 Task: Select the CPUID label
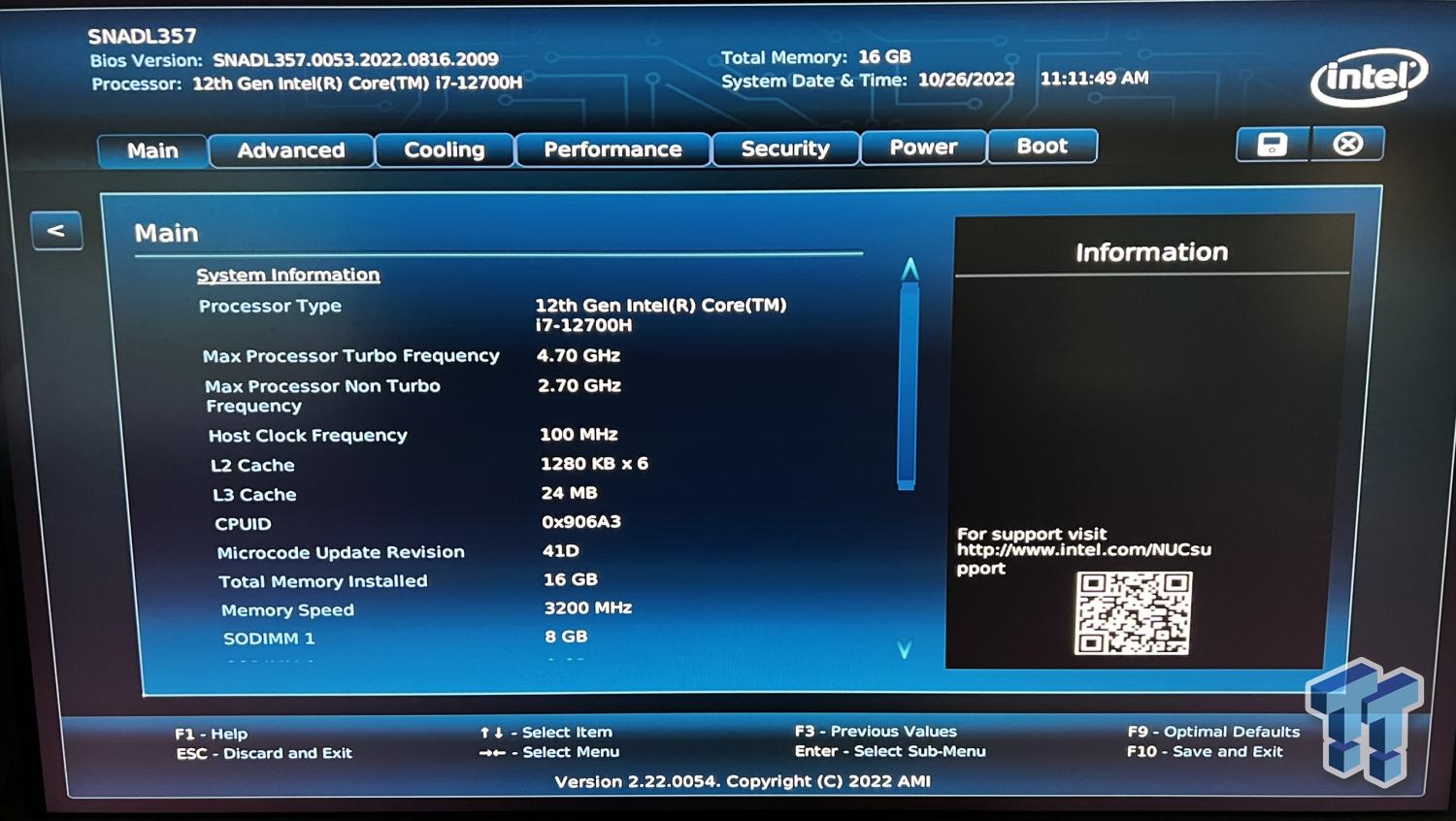(x=243, y=524)
